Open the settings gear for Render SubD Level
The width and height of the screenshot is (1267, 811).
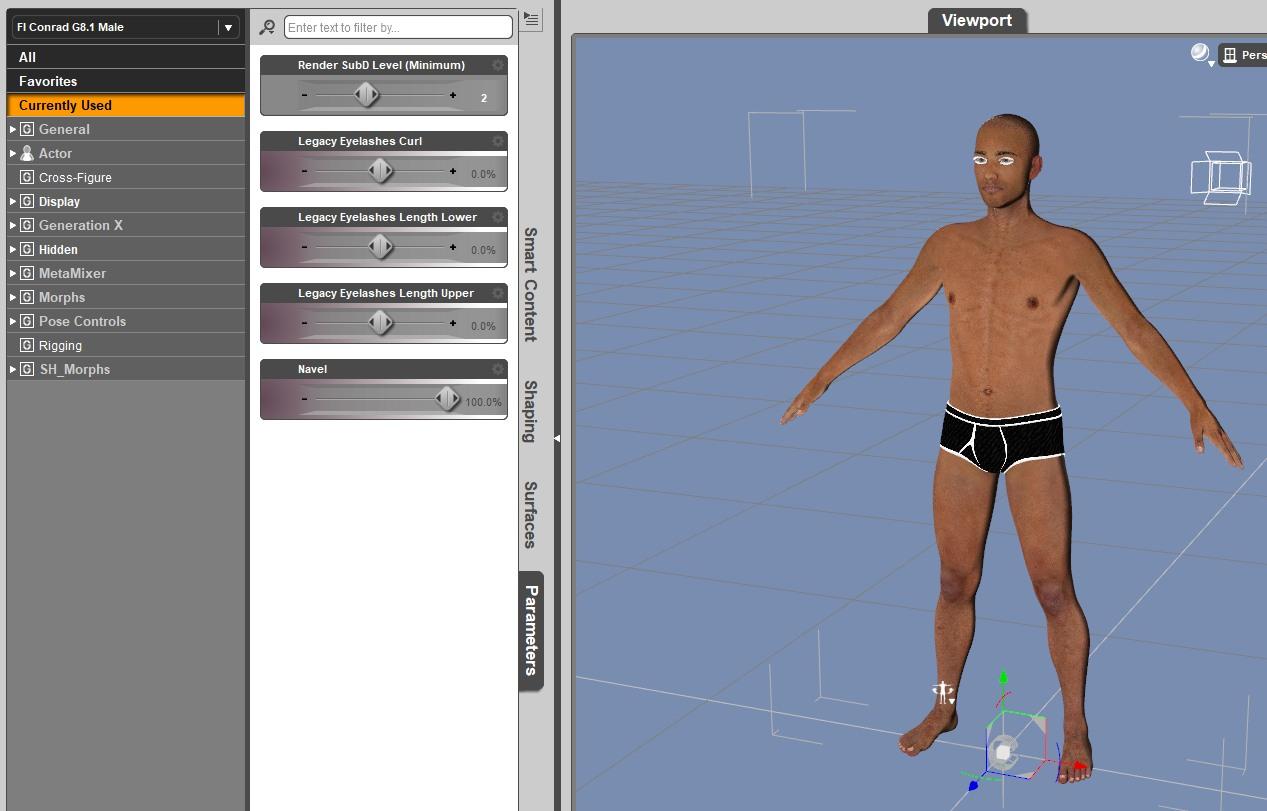pyautogui.click(x=498, y=65)
